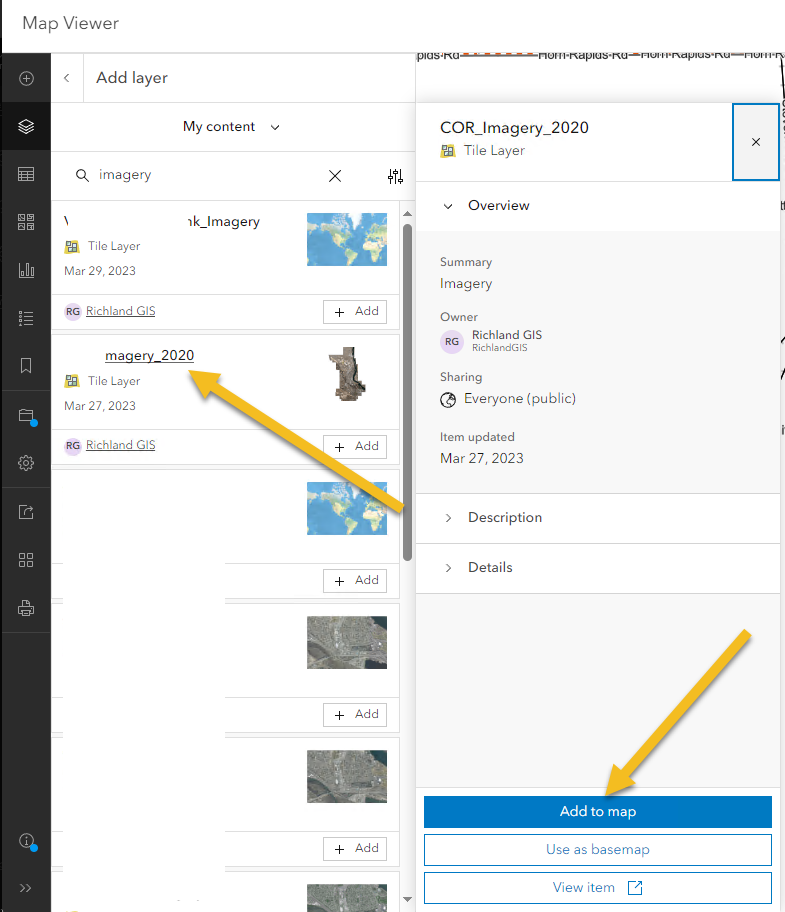The height and width of the screenshot is (912, 785).
Task: Close the COR_Imagery_2020 details panel
Action: (756, 142)
